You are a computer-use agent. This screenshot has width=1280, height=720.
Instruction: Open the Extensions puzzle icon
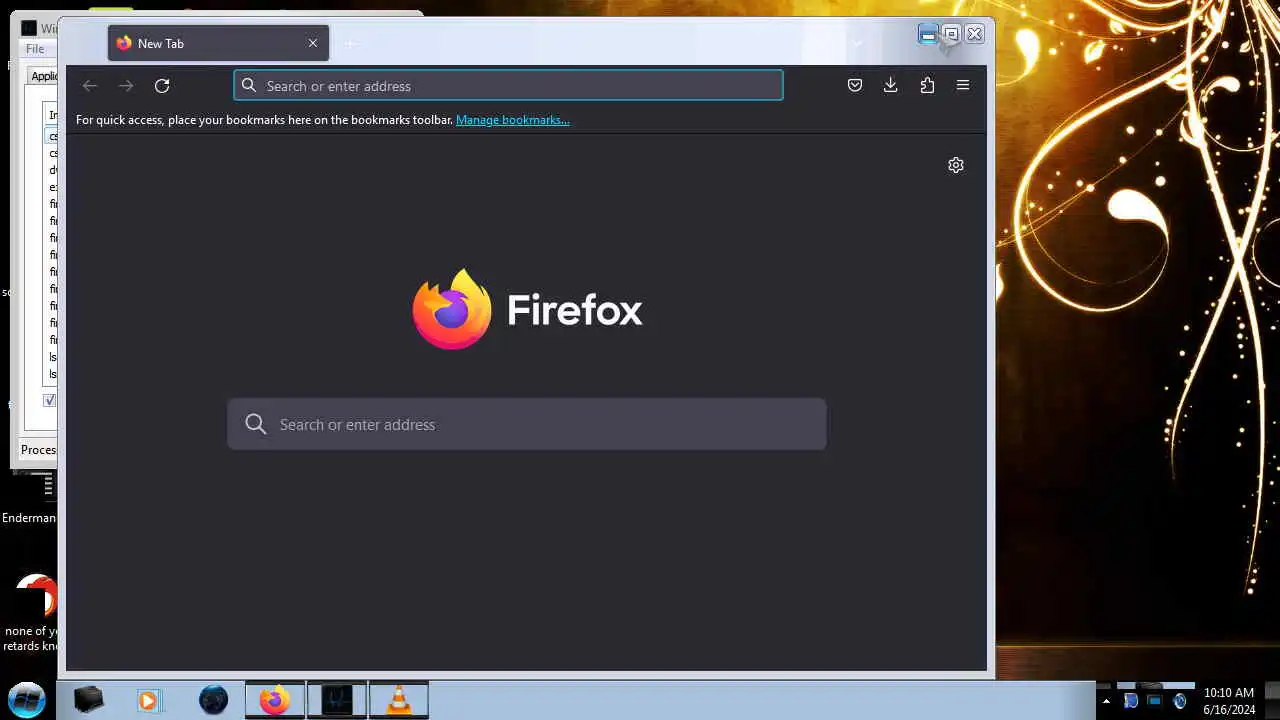pyautogui.click(x=927, y=86)
